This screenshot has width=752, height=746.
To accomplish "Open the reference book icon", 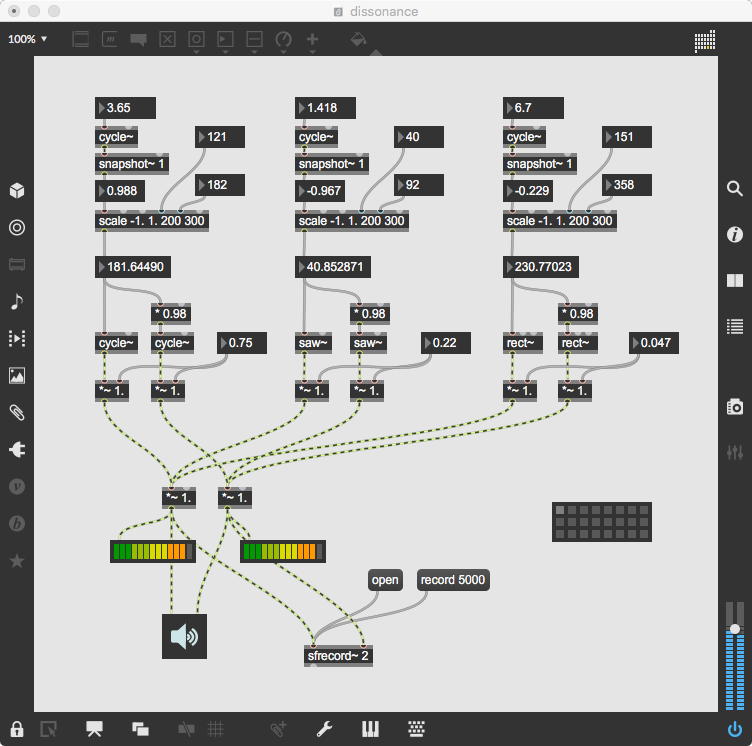I will click(x=735, y=280).
